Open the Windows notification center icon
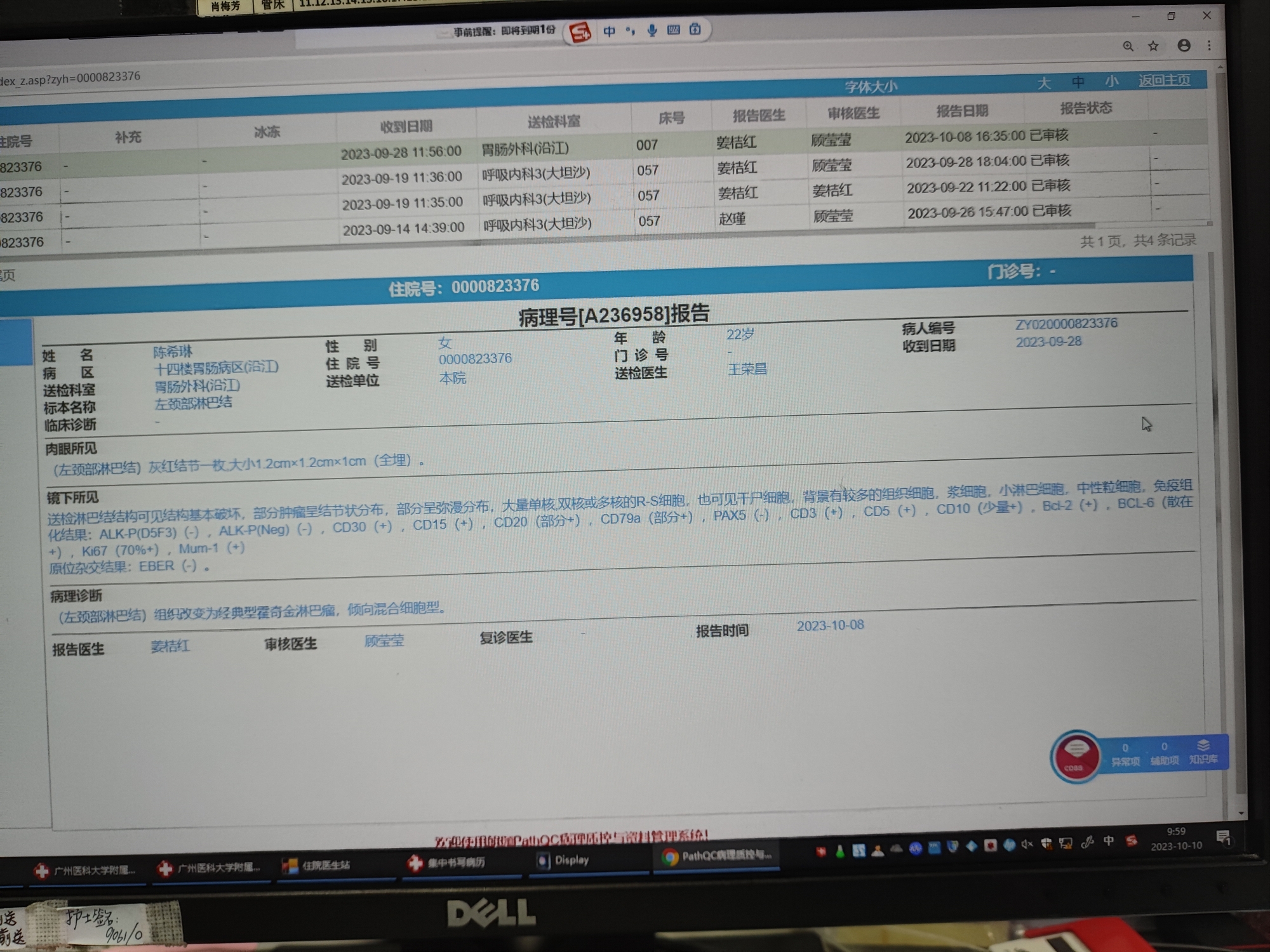The image size is (1270, 952). [1223, 837]
